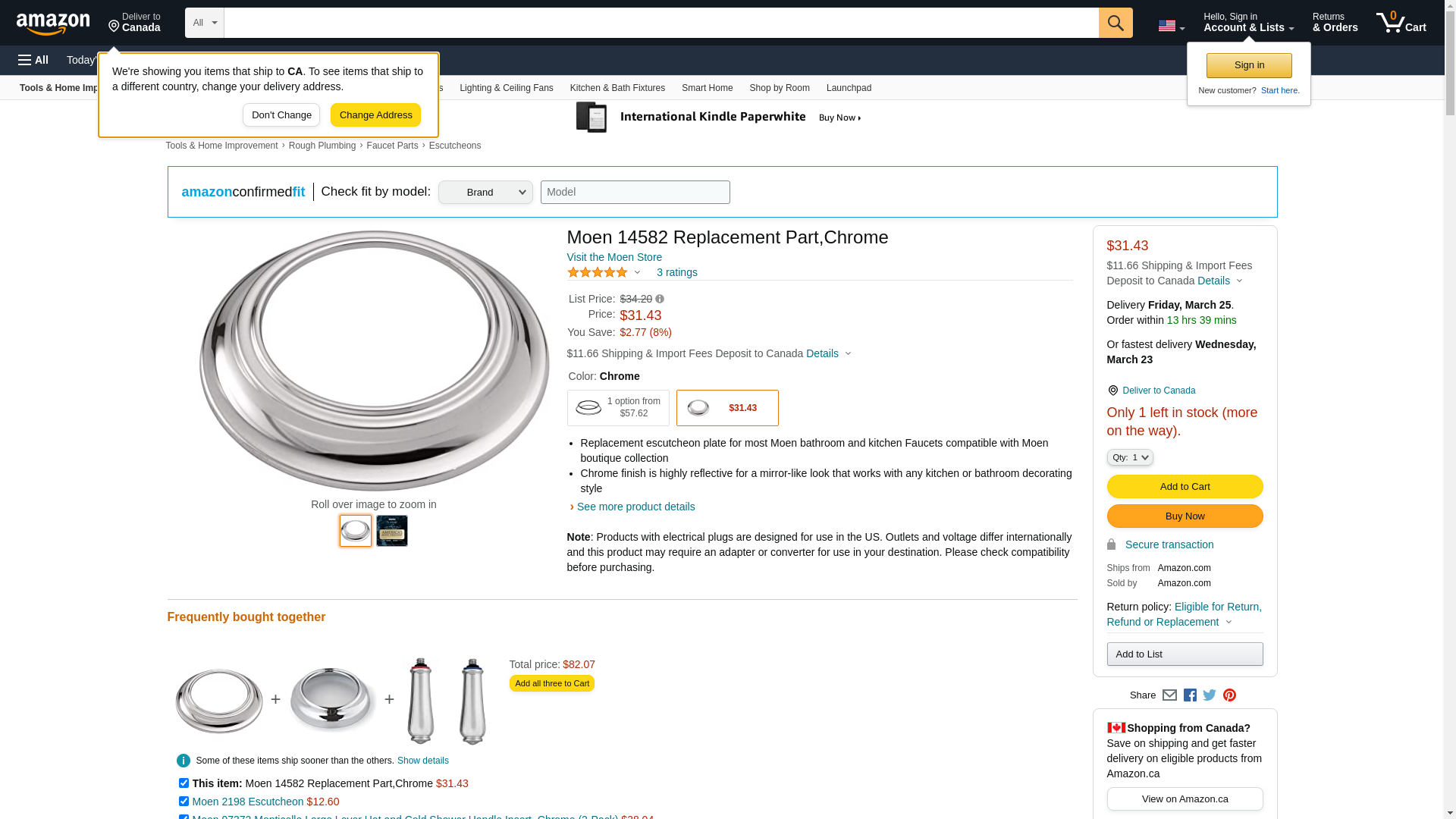
Task: Share on Facebook icon
Action: [x=1190, y=695]
